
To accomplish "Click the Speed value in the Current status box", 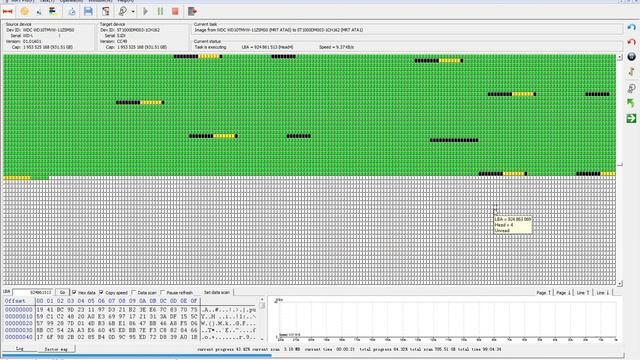I will pyautogui.click(x=336, y=47).
